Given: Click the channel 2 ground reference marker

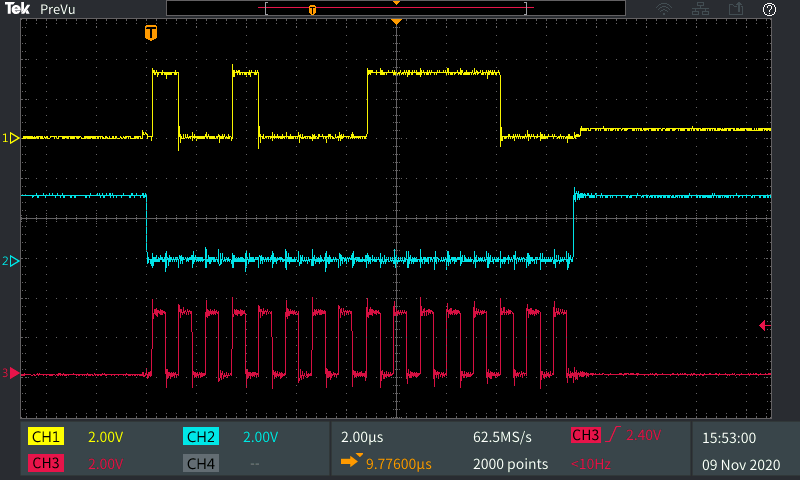Looking at the screenshot, I should pos(13,261).
